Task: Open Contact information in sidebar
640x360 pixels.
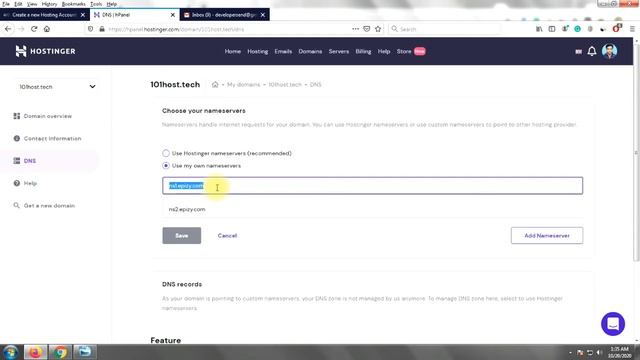Action: tap(47, 138)
